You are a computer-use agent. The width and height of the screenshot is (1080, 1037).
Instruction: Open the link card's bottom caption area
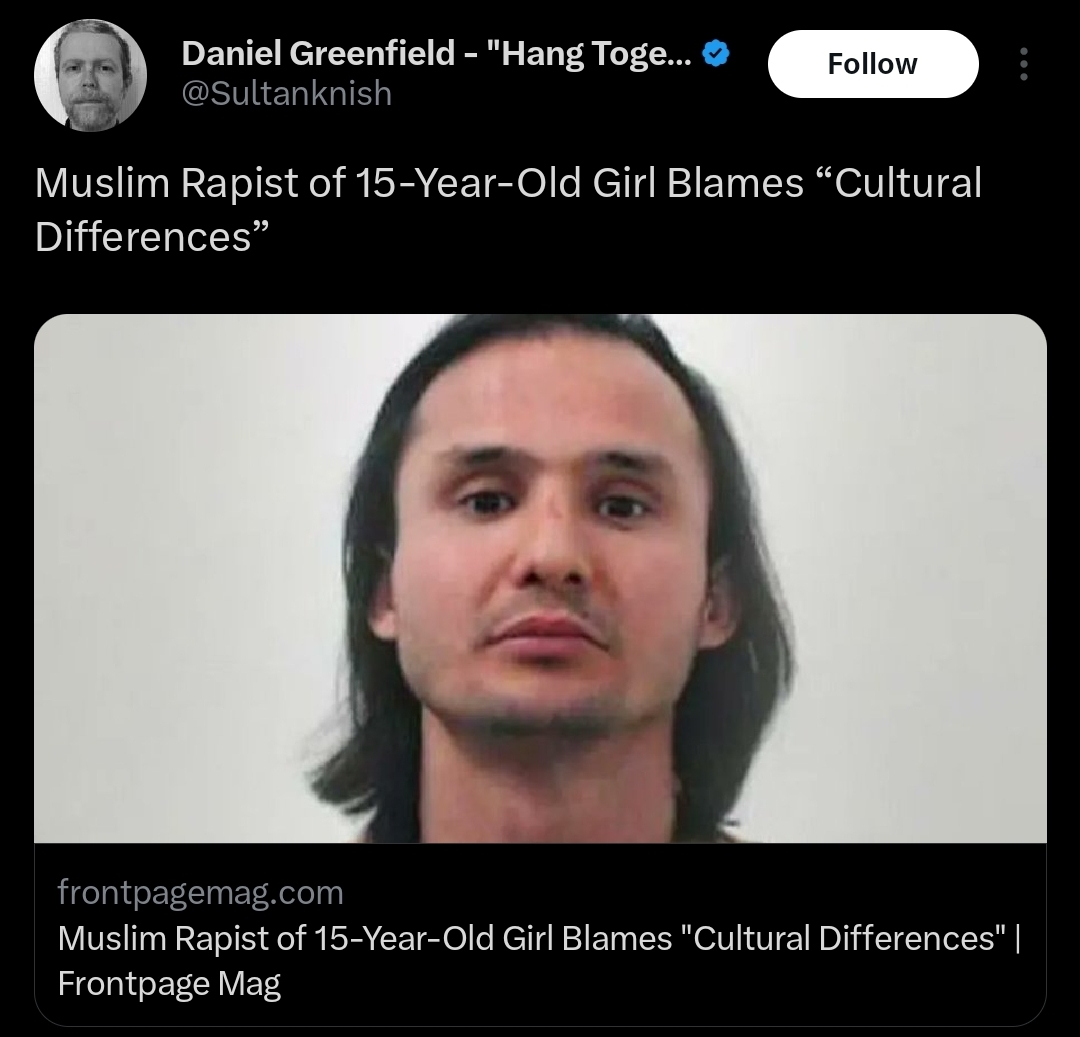(x=540, y=934)
